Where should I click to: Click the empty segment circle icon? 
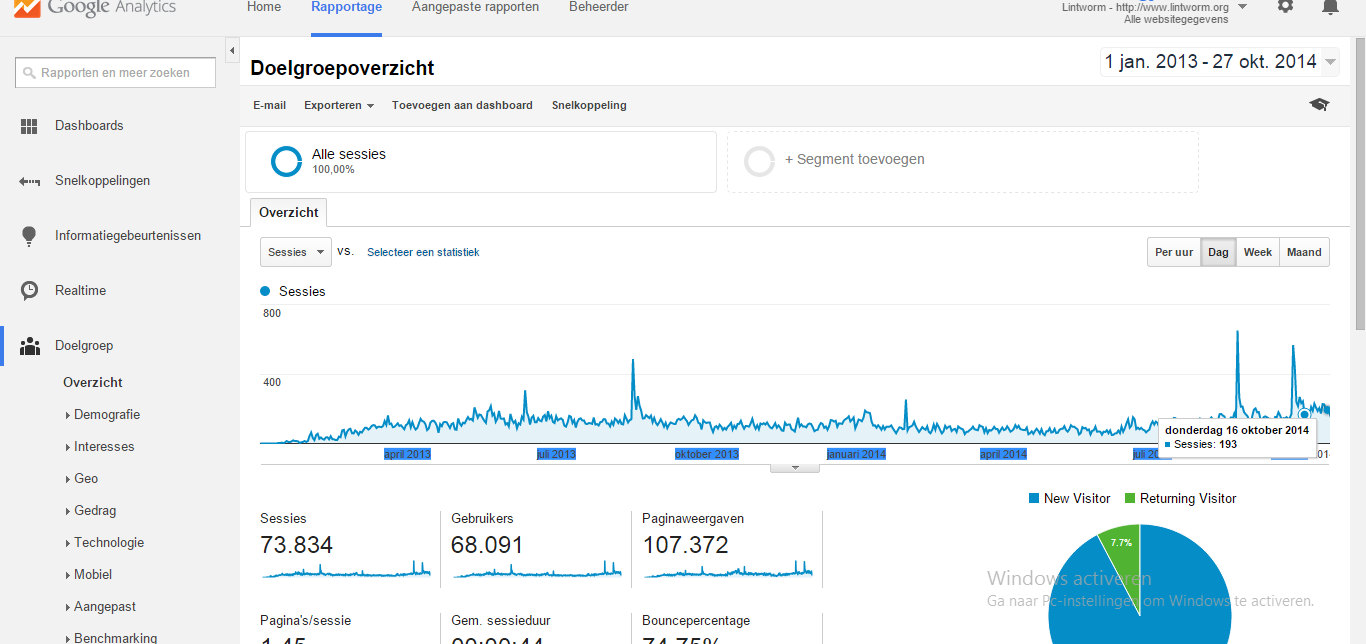coord(760,161)
